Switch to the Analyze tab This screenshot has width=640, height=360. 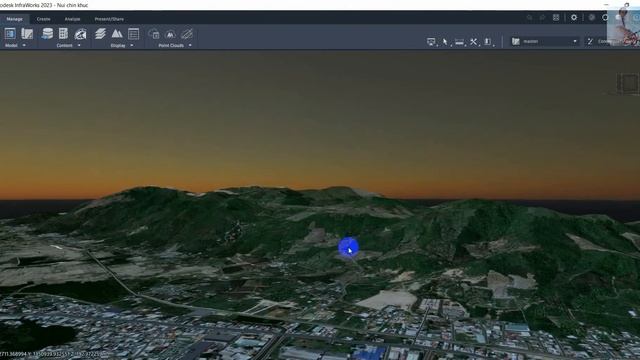[72, 19]
